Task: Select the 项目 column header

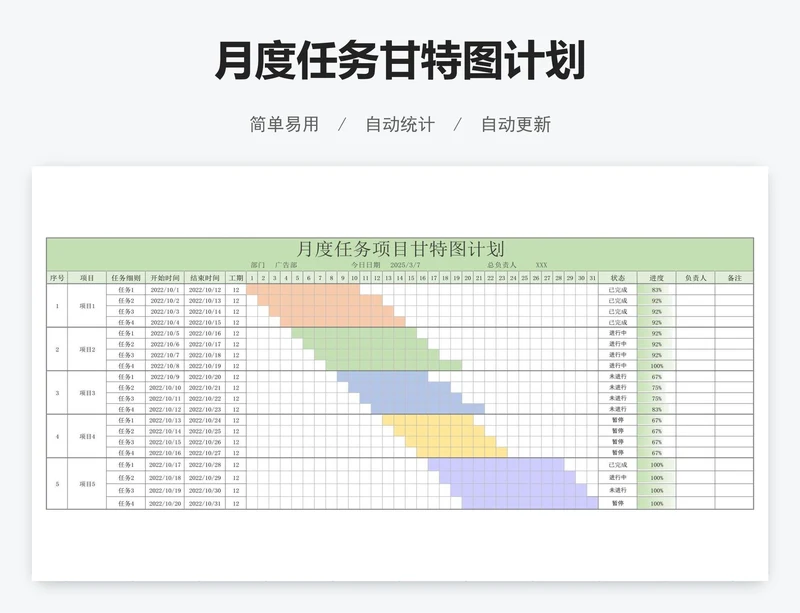Action: (87, 278)
